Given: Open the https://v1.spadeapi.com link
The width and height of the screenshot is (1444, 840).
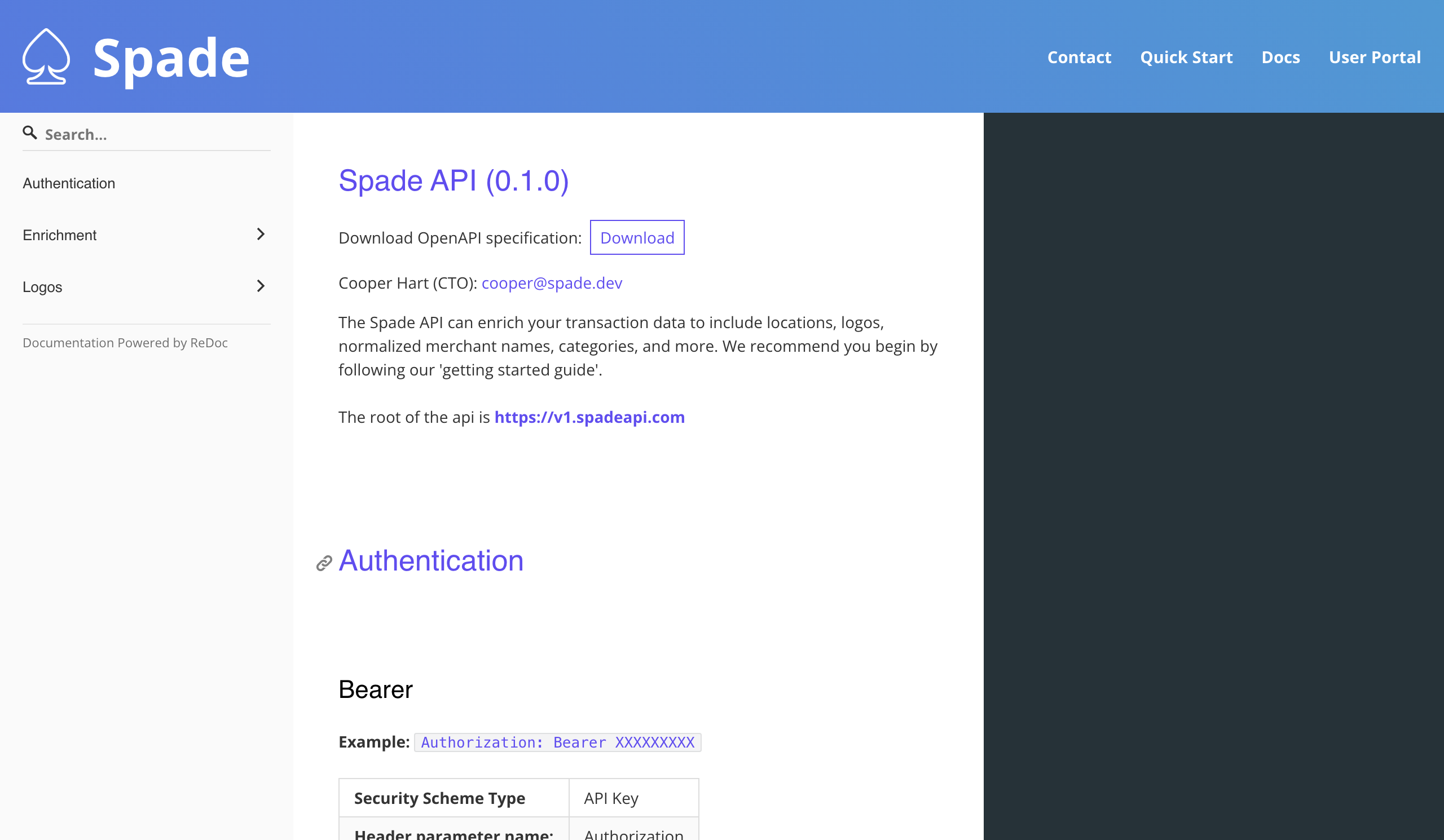Looking at the screenshot, I should [589, 417].
